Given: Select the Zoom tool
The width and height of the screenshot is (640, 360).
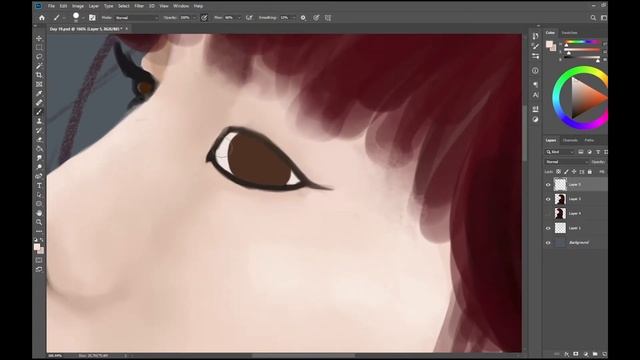Looking at the screenshot, I should click(x=39, y=222).
